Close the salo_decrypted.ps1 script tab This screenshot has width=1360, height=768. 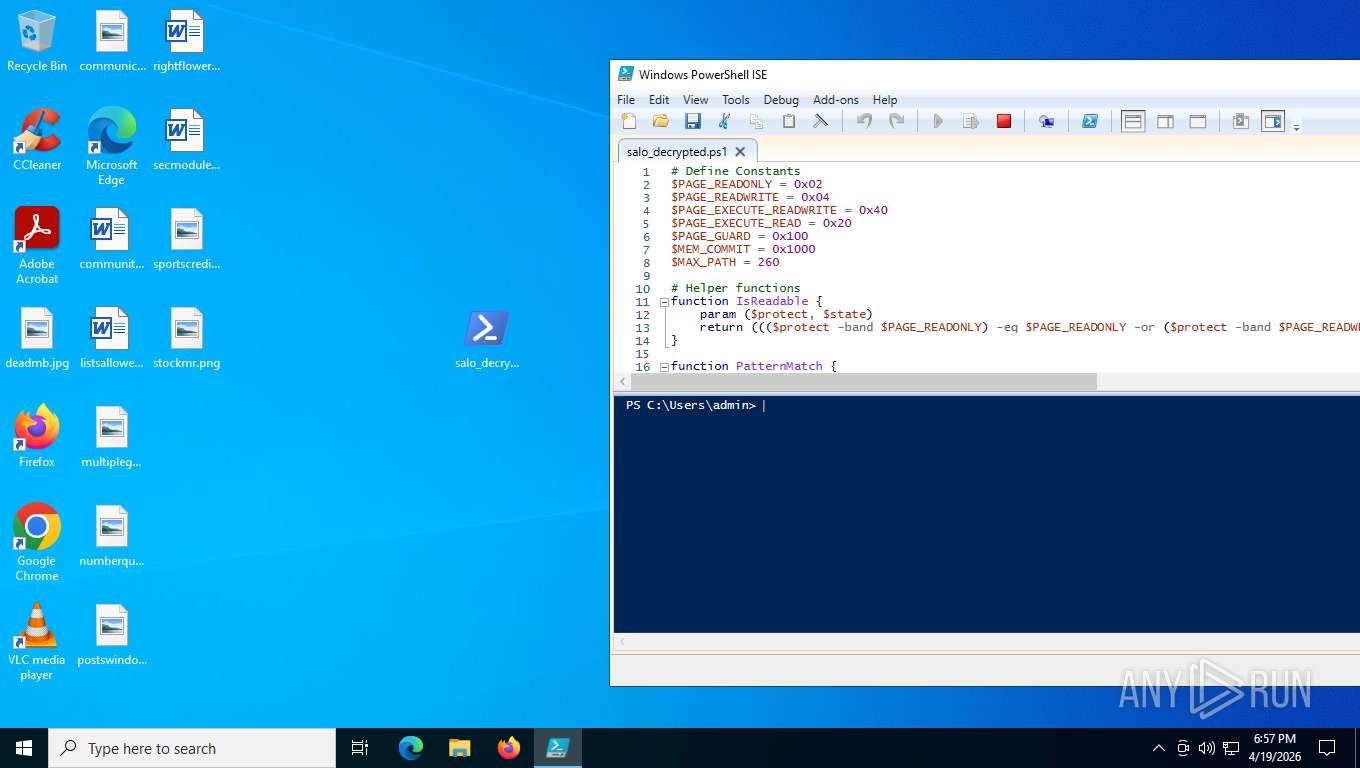[x=740, y=152]
